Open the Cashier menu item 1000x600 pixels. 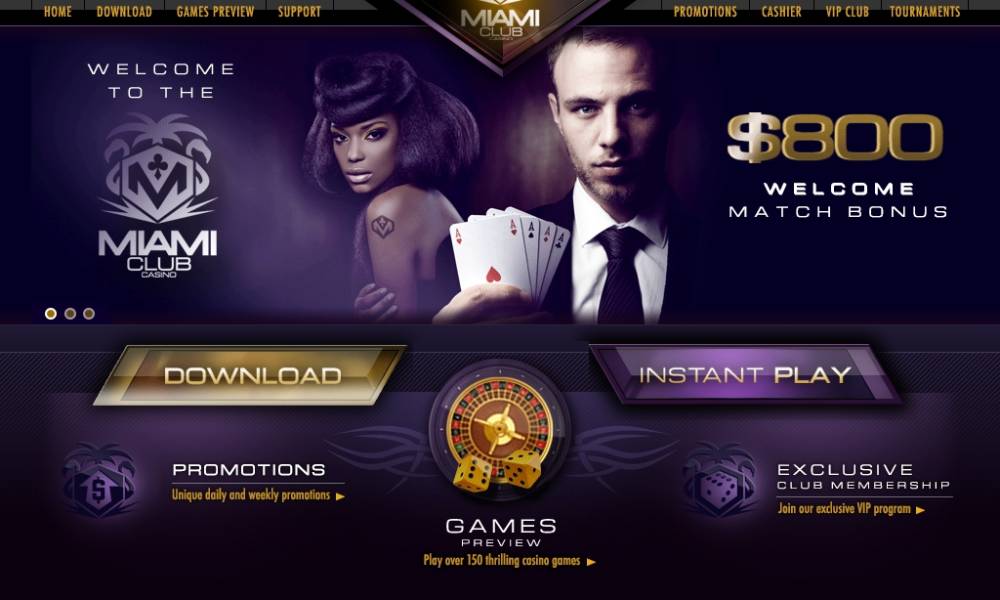(x=781, y=11)
